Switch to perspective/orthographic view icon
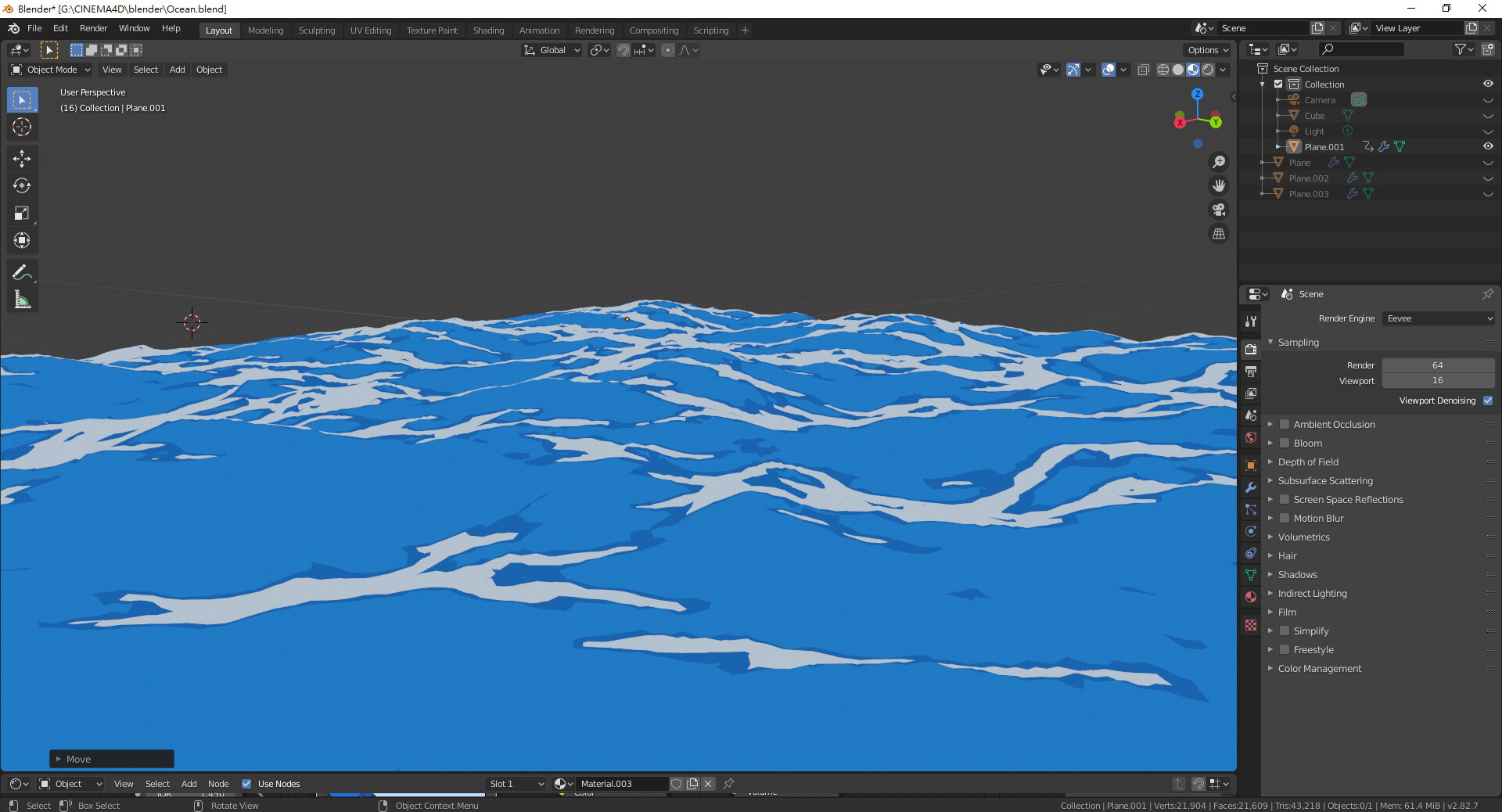 pyautogui.click(x=1219, y=234)
